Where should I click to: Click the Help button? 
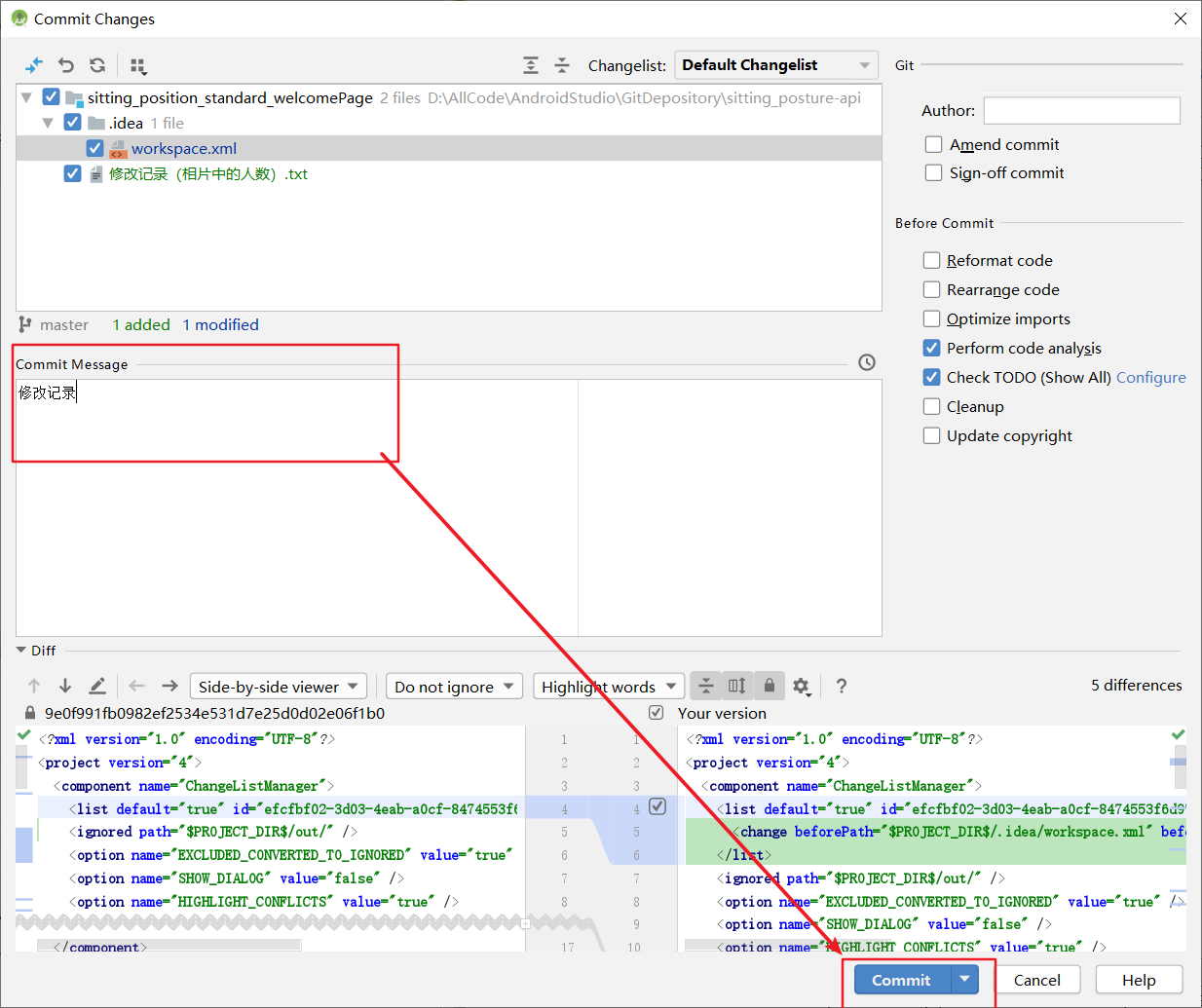[1139, 980]
